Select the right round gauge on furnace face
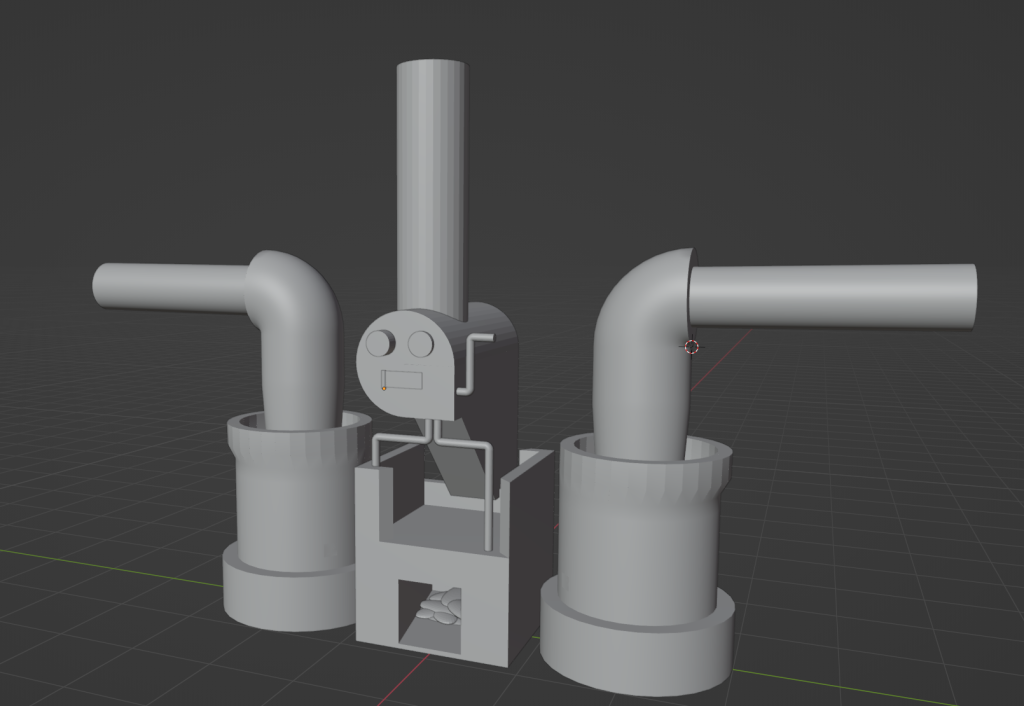Viewport: 1024px width, 706px height. pyautogui.click(x=420, y=344)
